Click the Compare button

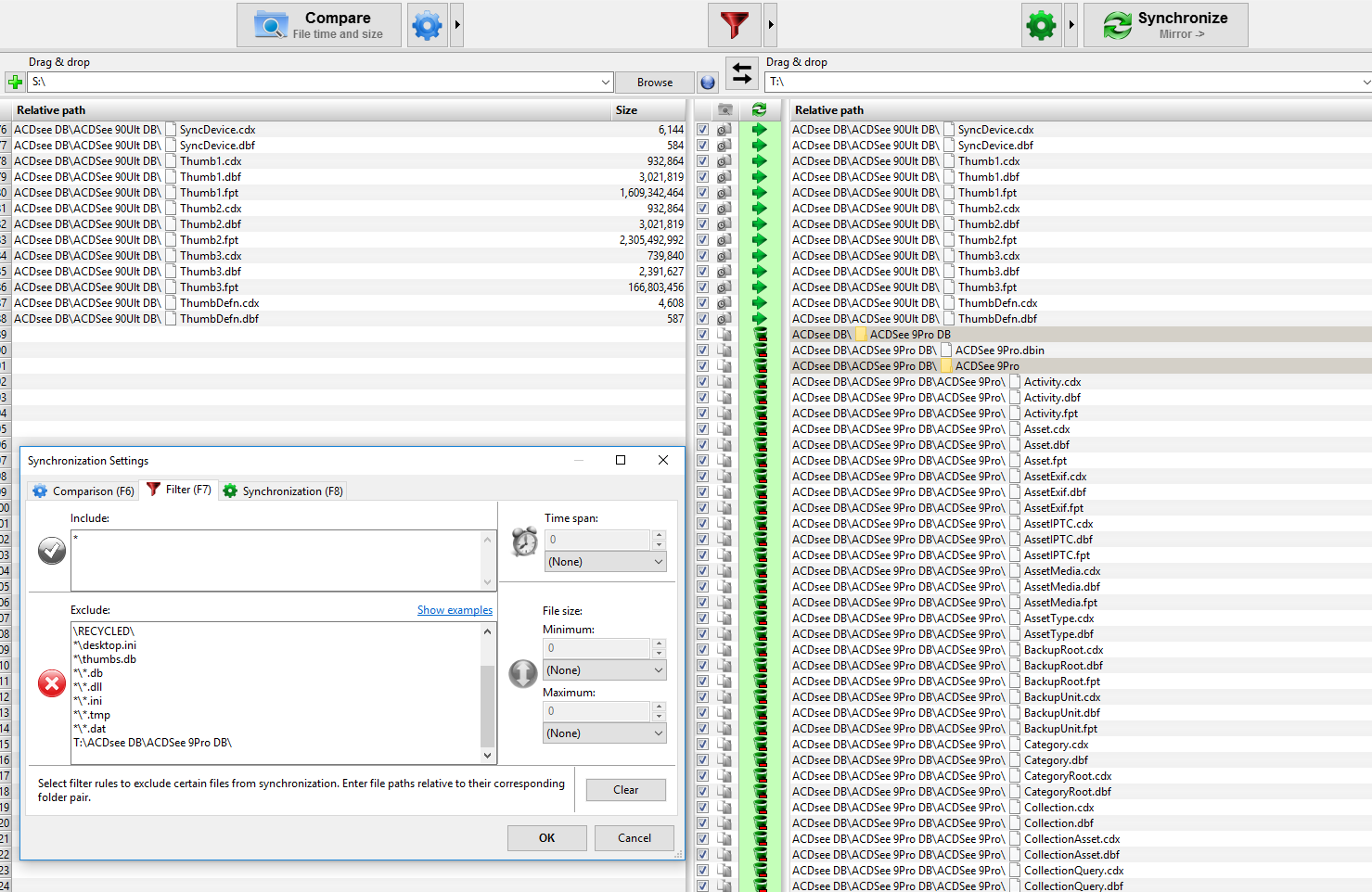(319, 25)
